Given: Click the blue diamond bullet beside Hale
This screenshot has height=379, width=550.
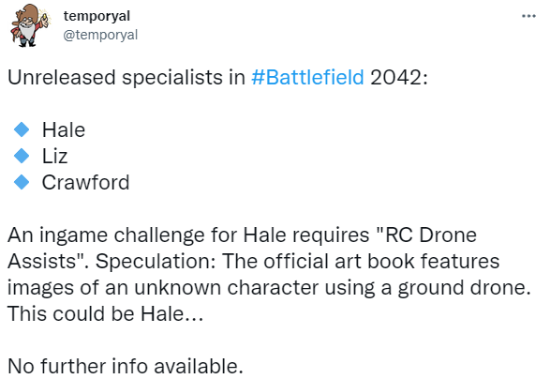Looking at the screenshot, I should point(21,129).
